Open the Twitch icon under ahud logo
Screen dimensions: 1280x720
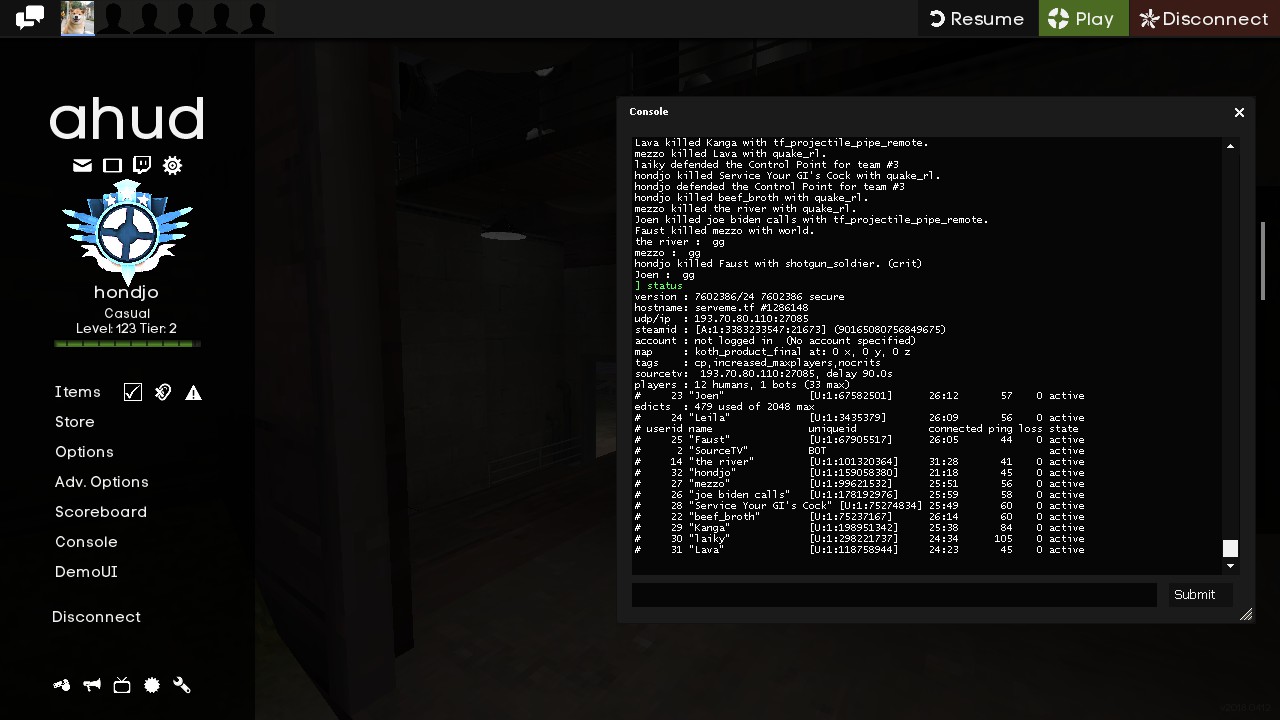pyautogui.click(x=142, y=165)
